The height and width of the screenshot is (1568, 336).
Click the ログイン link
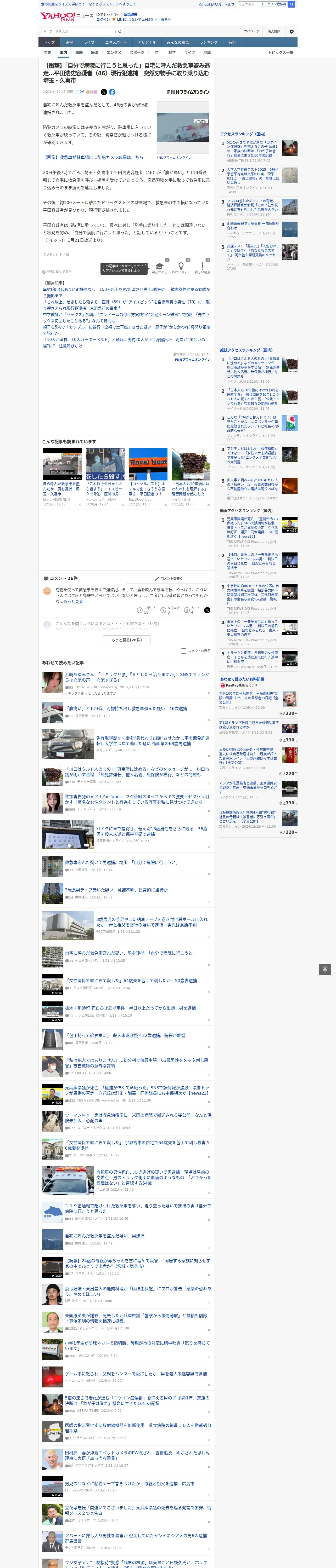point(103,20)
